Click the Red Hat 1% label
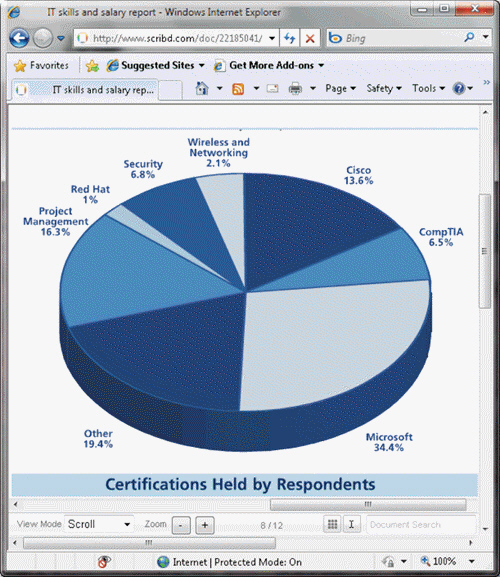500x577 pixels. 90,194
